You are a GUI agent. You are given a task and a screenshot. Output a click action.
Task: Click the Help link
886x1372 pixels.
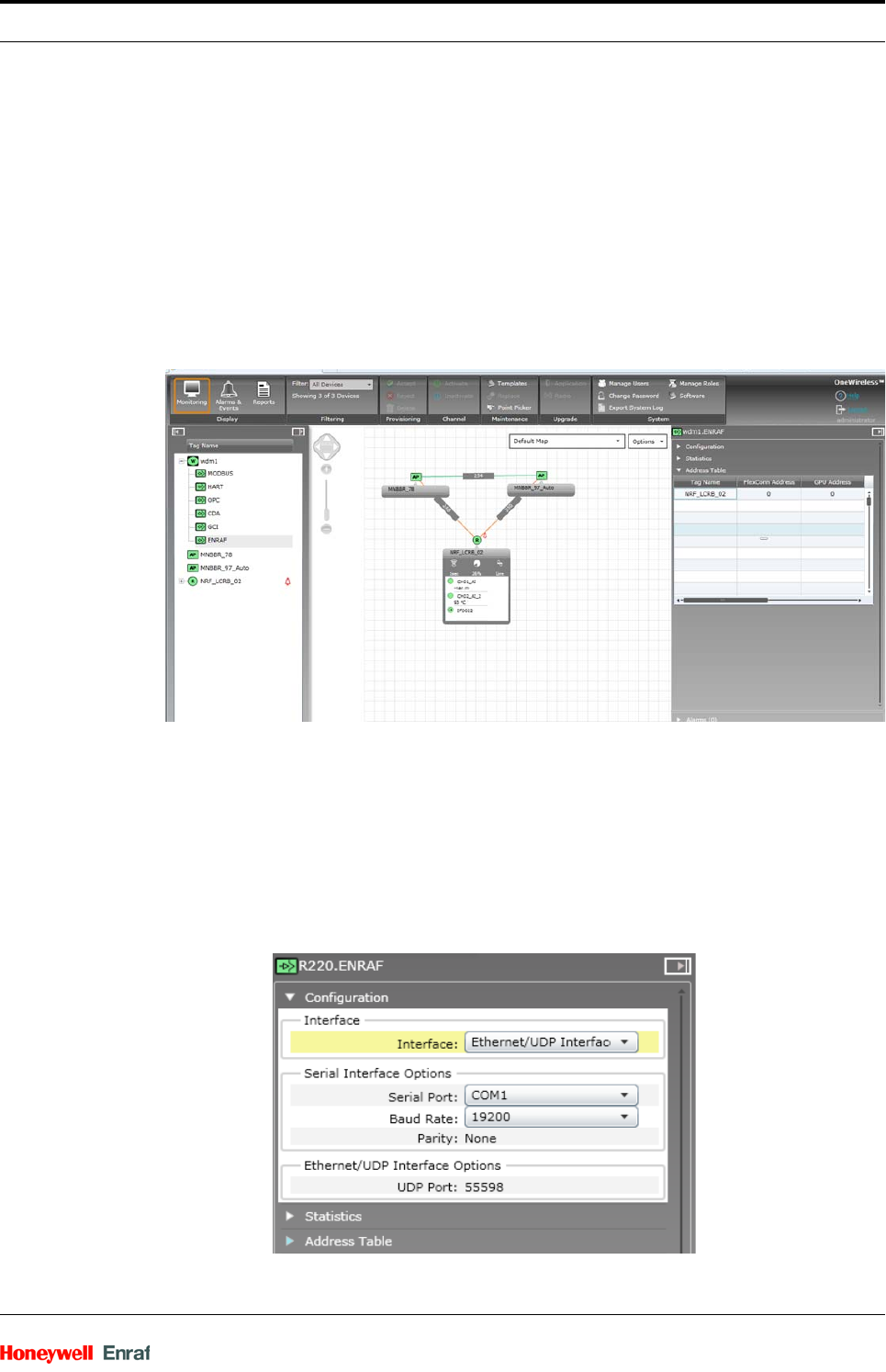point(847,396)
